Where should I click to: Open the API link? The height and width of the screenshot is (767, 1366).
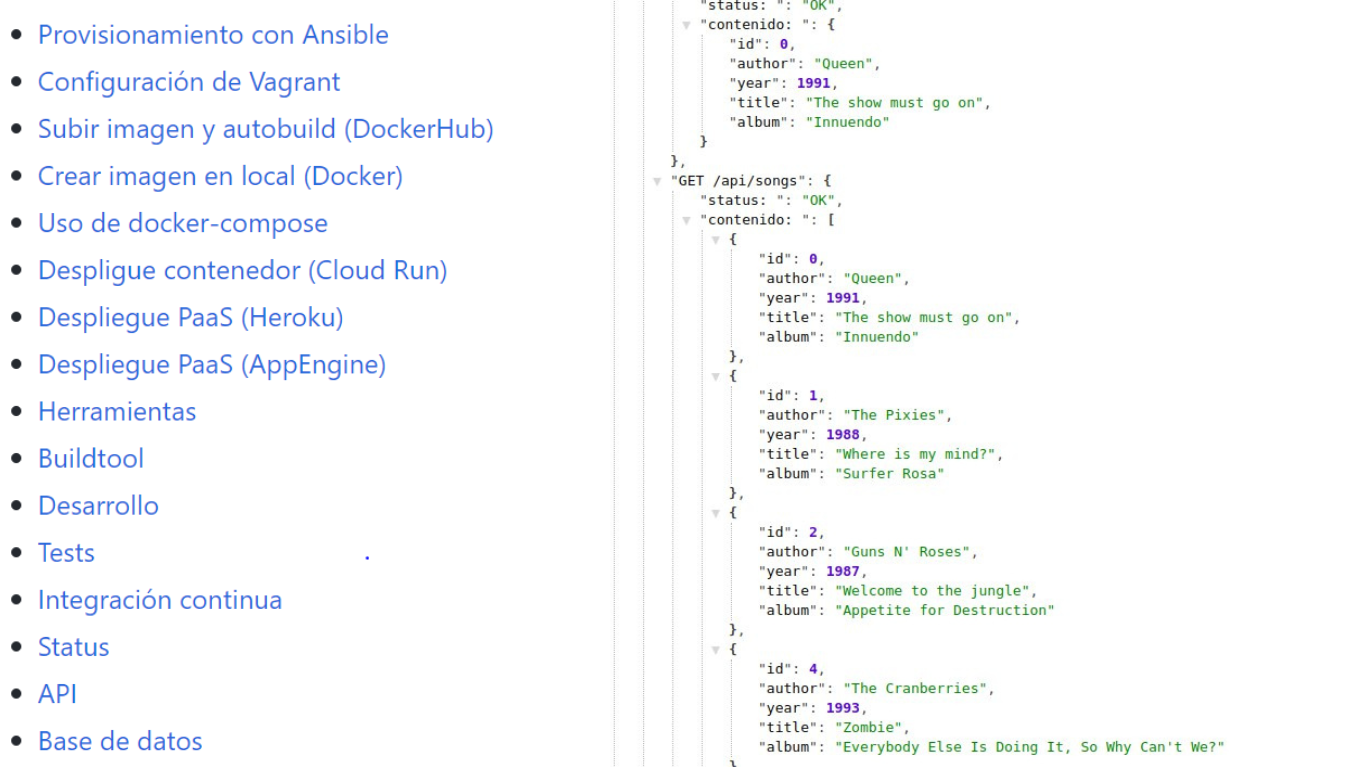tap(57, 693)
